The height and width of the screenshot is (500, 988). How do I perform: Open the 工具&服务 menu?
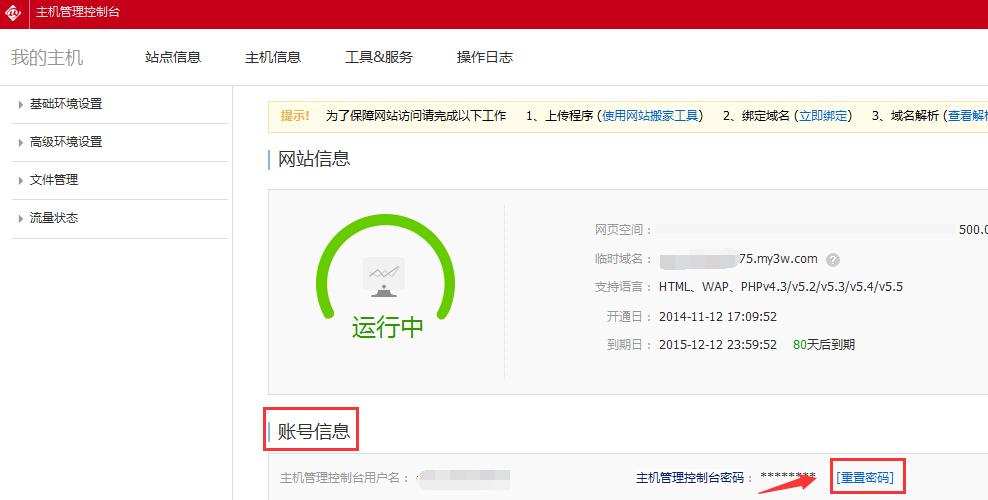coord(379,57)
